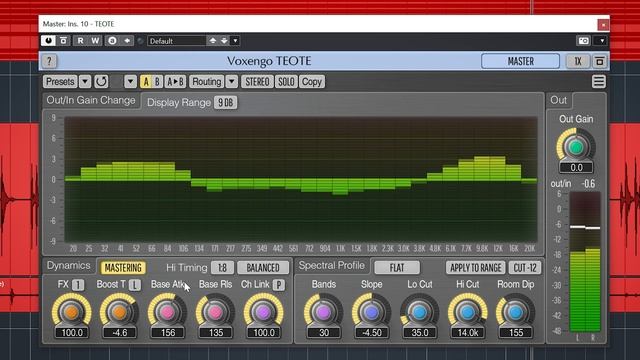Select state A
The height and width of the screenshot is (360, 640).
coord(146,82)
